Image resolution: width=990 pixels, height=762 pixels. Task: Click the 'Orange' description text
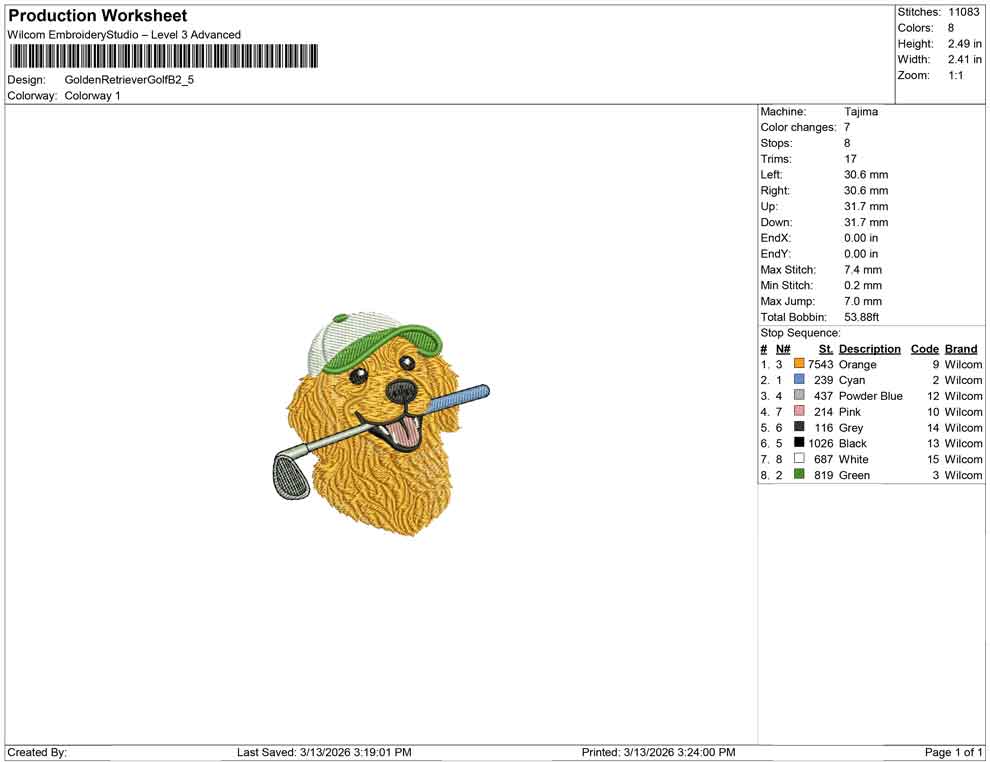click(x=857, y=364)
